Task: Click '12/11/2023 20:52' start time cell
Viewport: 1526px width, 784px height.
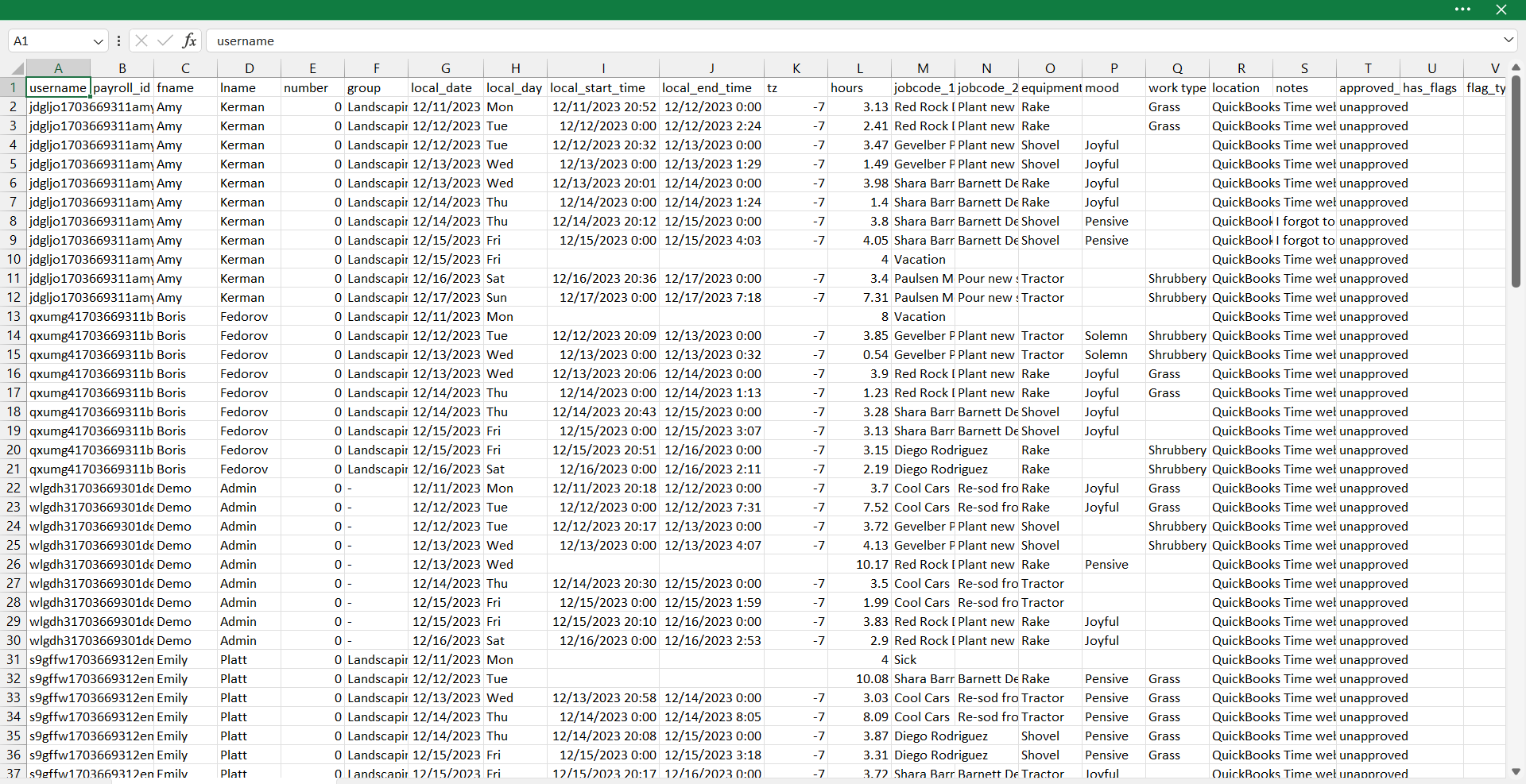Action: [x=603, y=106]
